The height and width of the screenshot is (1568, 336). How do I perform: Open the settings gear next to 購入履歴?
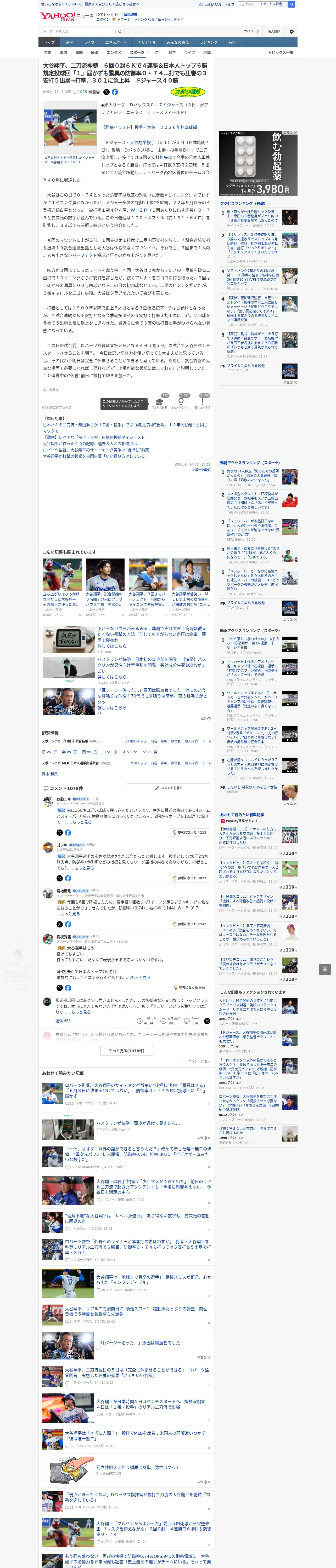(x=292, y=32)
